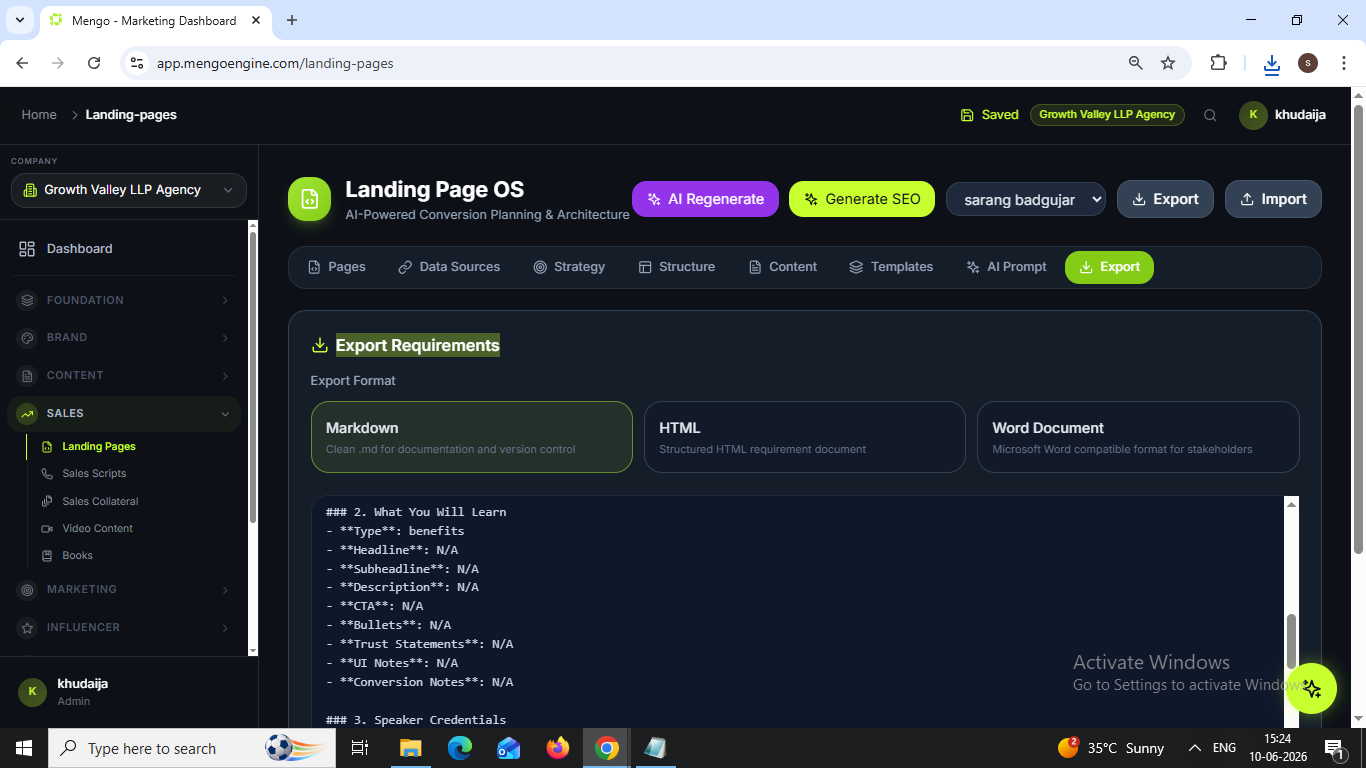
Task: Click the Generate SEO button
Action: pos(862,199)
